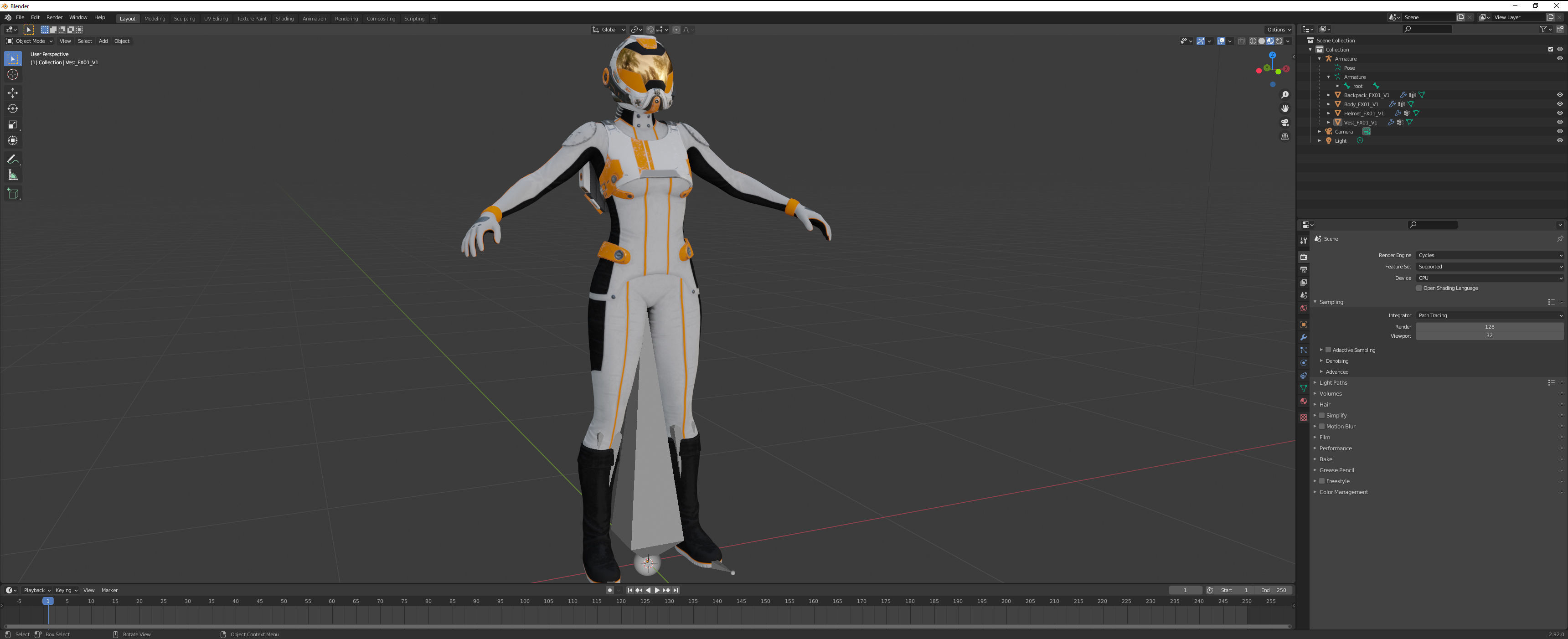Viewport: 1568px width, 639px height.
Task: Choose the Annotate pencil tool
Action: click(13, 159)
